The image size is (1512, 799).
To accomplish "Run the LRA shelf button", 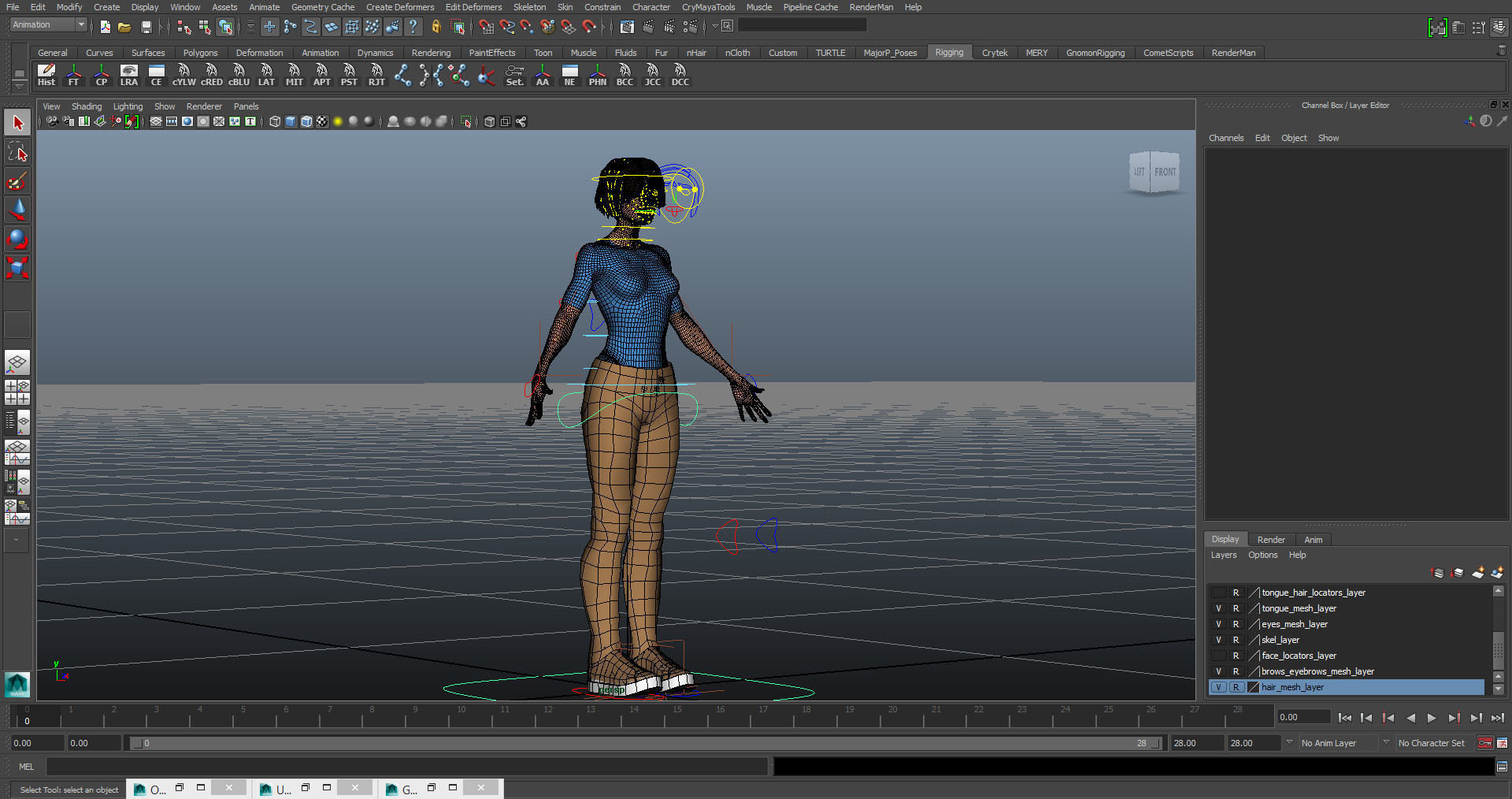I will (x=128, y=75).
